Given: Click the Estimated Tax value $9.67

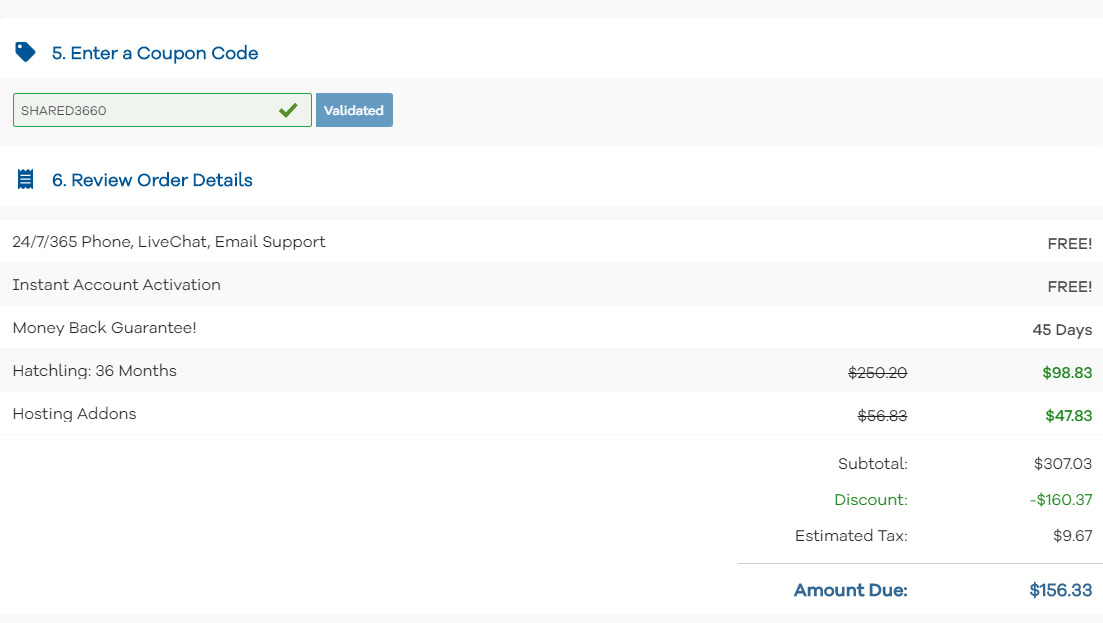Looking at the screenshot, I should pyautogui.click(x=1073, y=535).
